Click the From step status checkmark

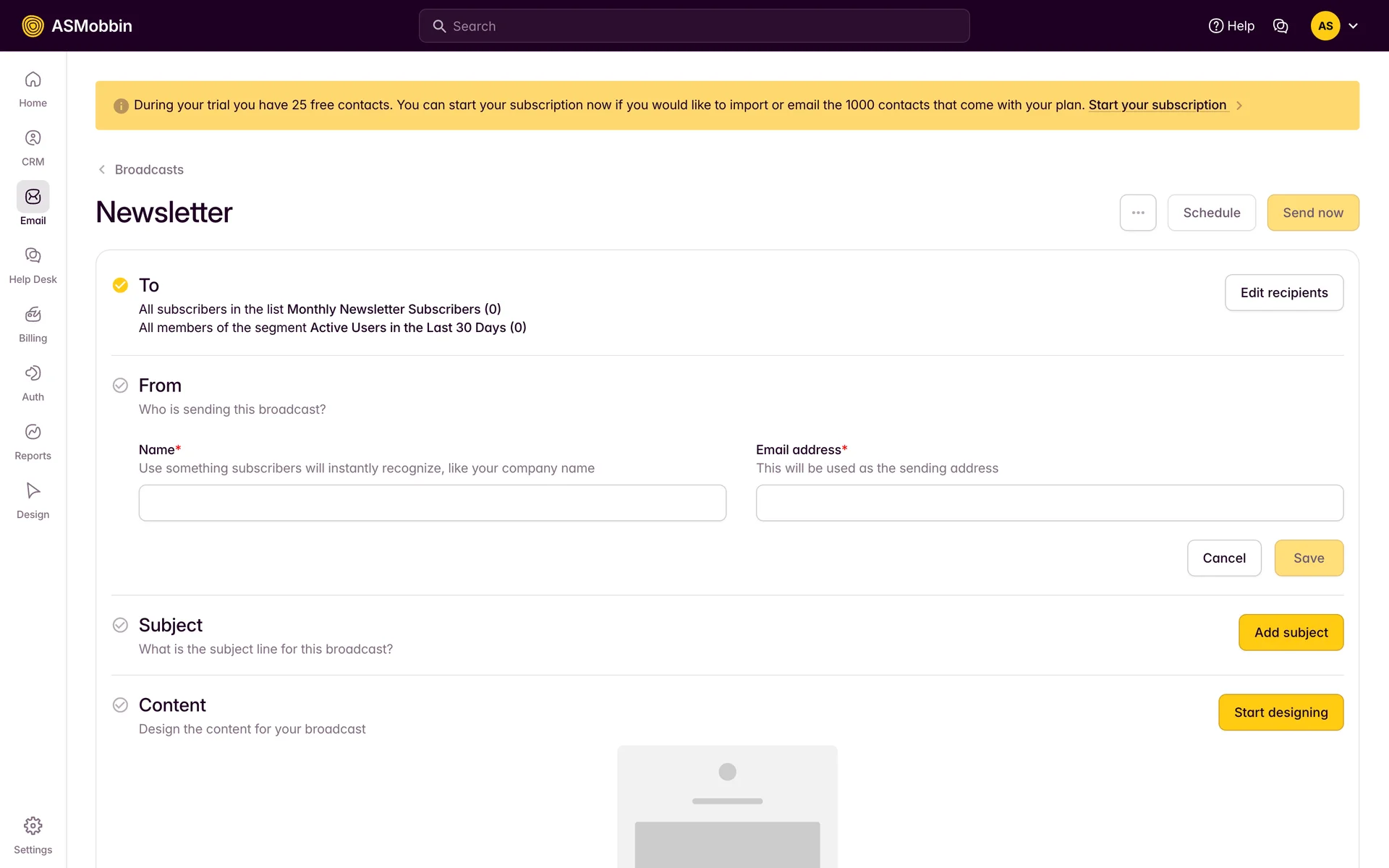click(x=120, y=386)
